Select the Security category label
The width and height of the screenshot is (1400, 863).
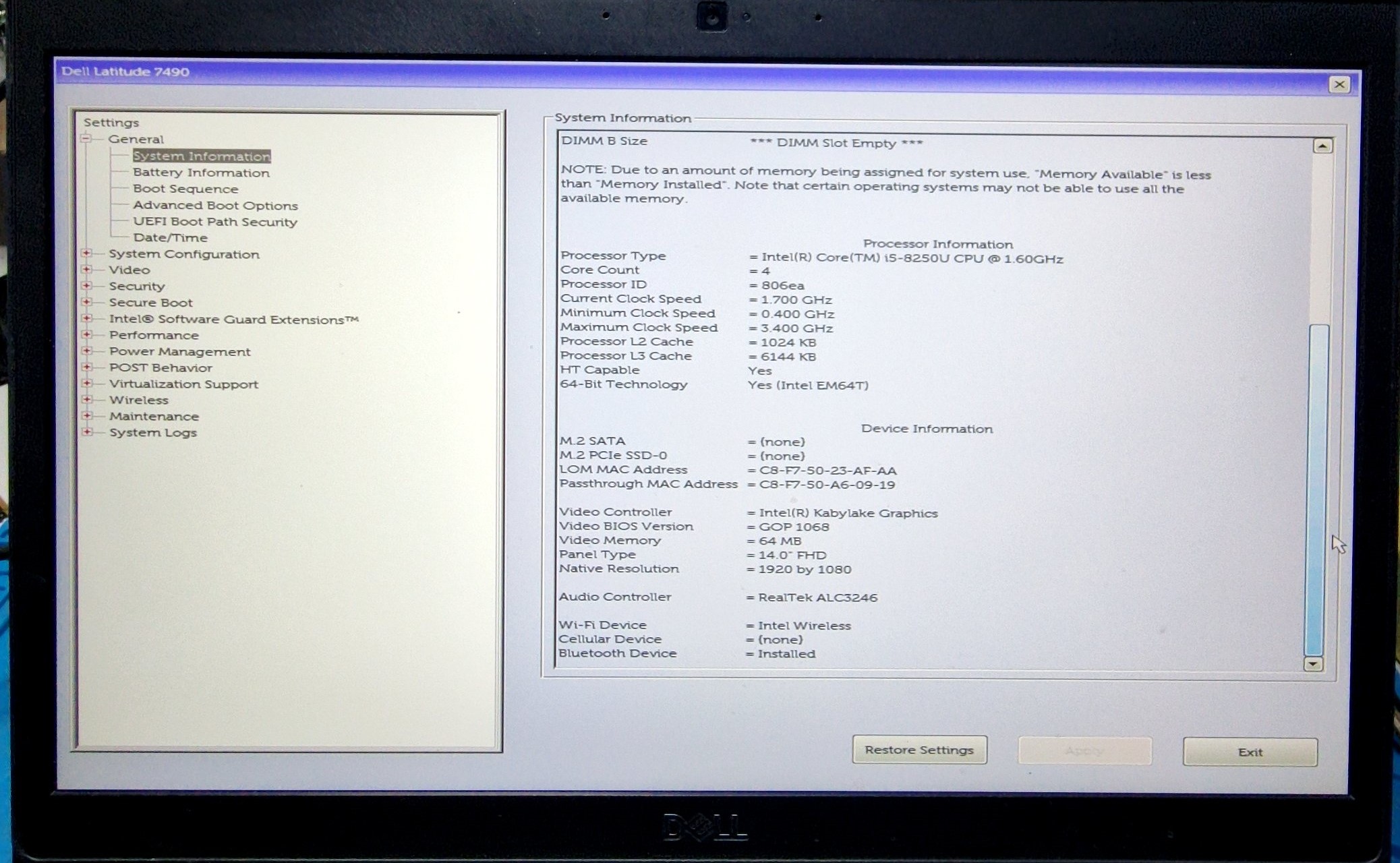pos(137,286)
